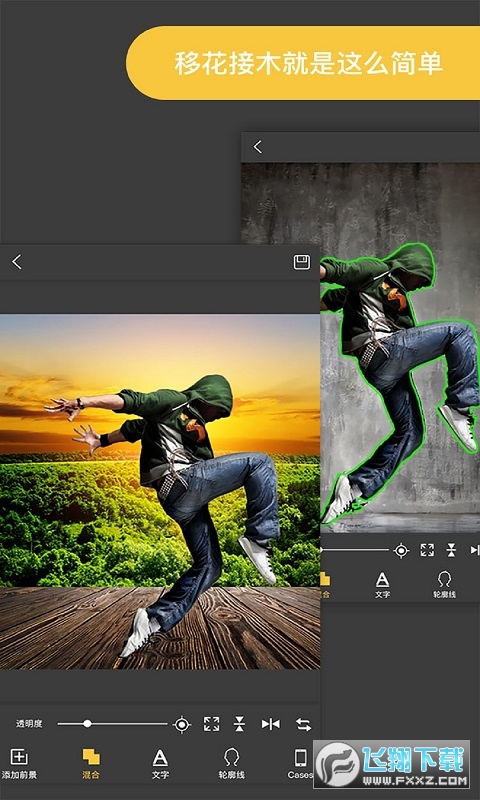Center the foreground with the target icon
Image resolution: width=480 pixels, height=800 pixels.
point(182,724)
